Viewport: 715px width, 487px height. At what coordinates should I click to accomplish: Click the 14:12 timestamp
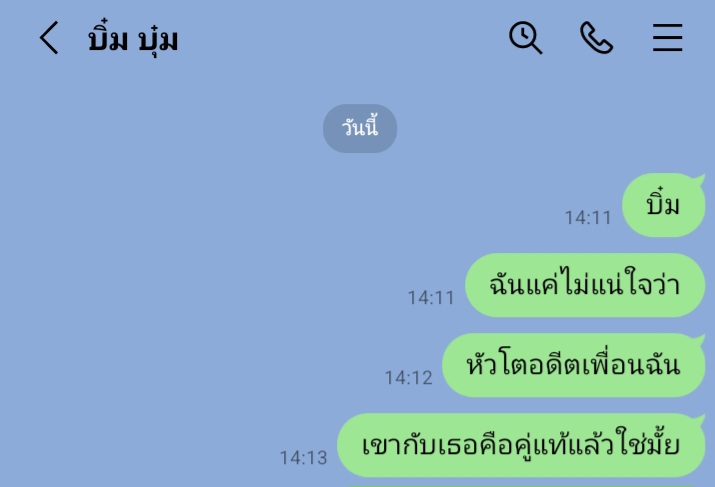tap(408, 378)
